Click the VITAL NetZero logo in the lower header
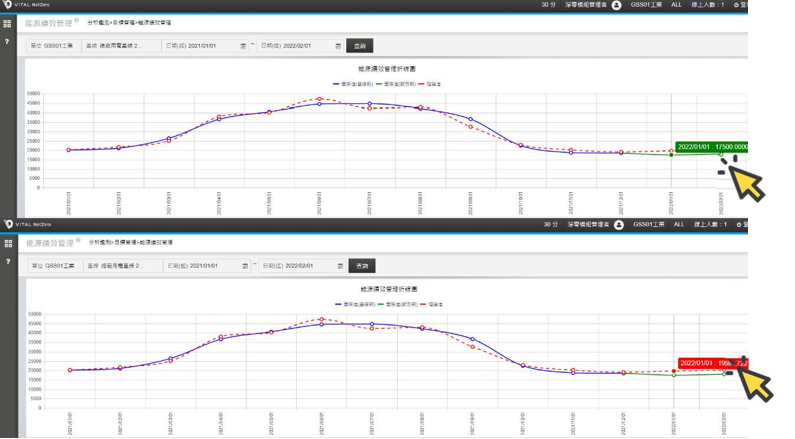The image size is (795, 439). tap(26, 225)
